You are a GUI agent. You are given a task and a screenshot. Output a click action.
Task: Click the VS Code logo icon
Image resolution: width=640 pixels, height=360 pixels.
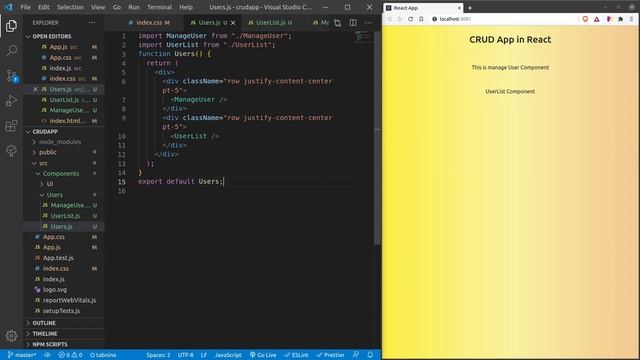coord(9,7)
